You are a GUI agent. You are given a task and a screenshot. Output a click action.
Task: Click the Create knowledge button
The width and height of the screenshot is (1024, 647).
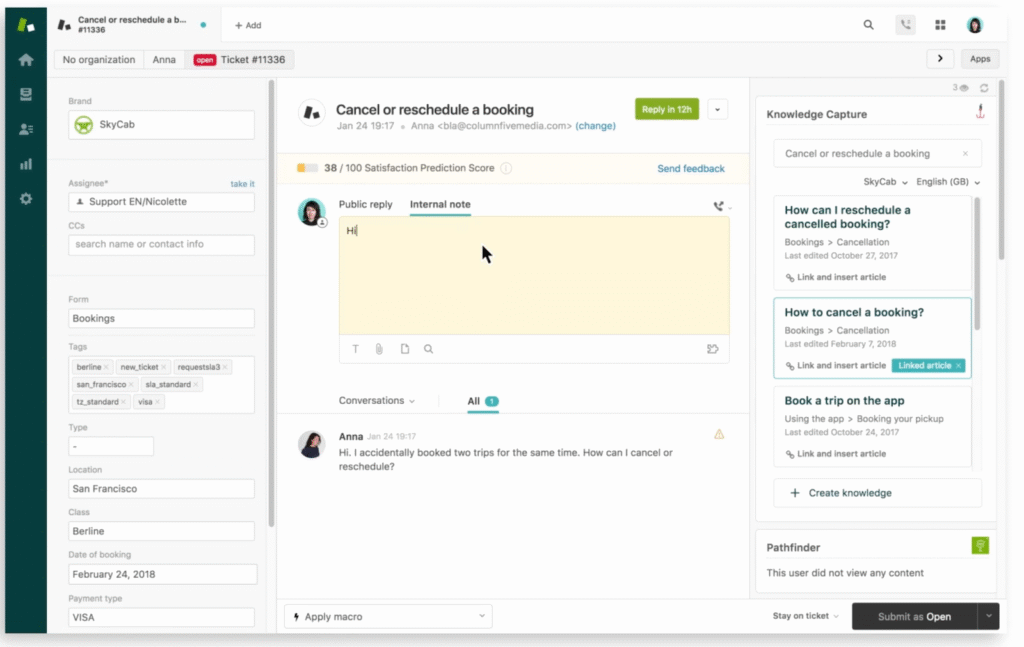click(x=877, y=493)
